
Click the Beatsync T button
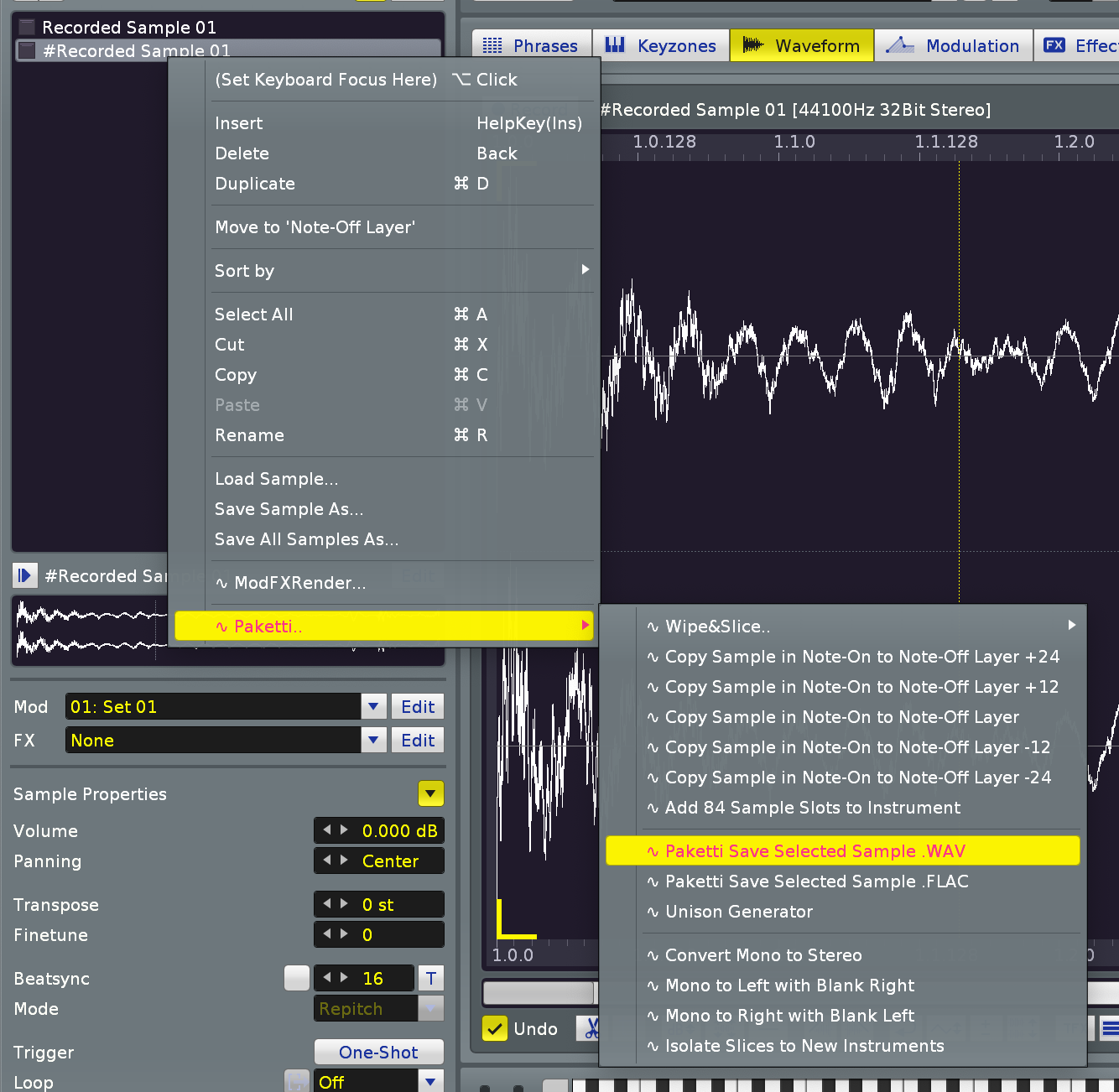point(430,978)
